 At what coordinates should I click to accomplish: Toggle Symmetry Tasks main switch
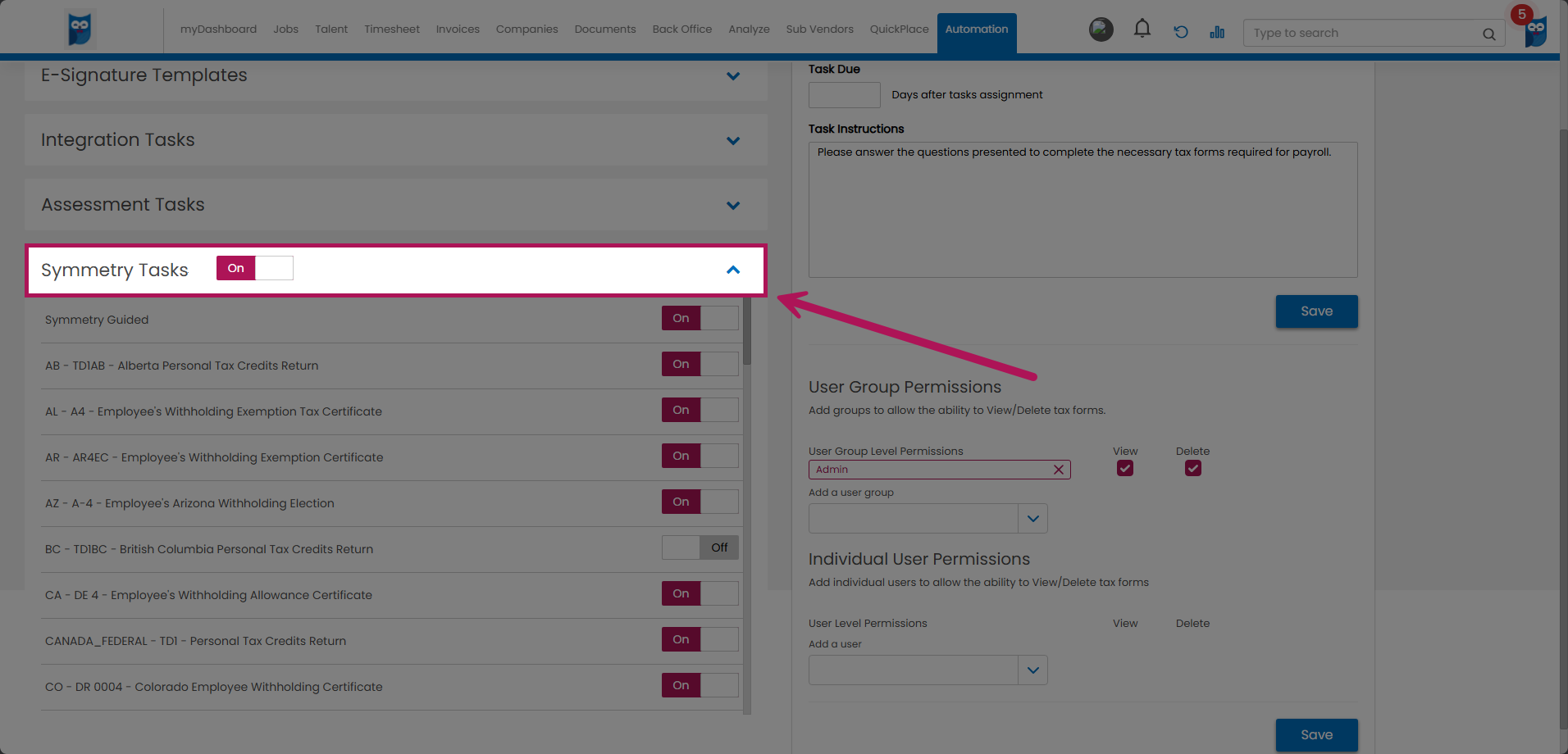255,268
